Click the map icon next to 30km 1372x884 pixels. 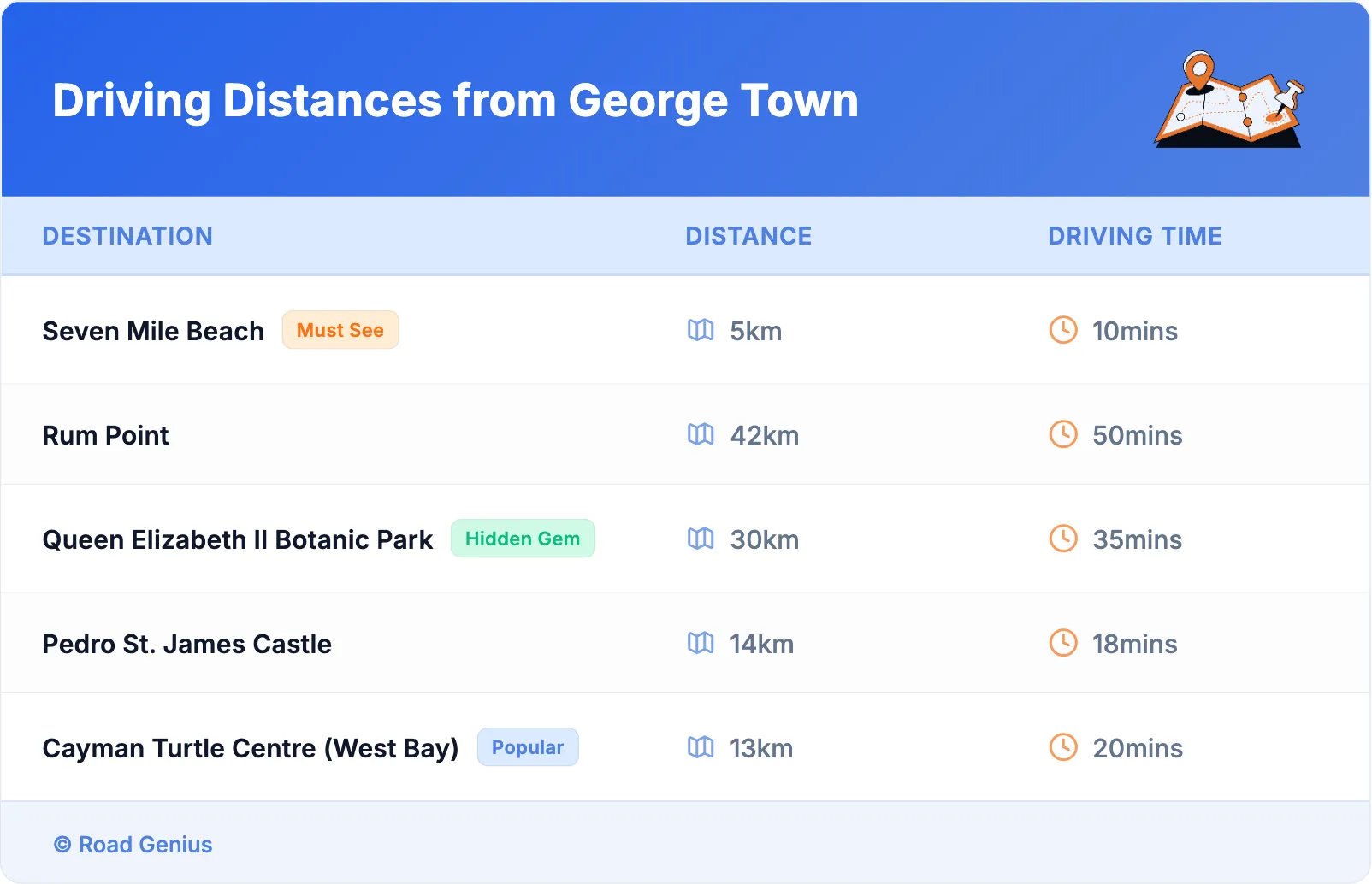pyautogui.click(x=701, y=539)
